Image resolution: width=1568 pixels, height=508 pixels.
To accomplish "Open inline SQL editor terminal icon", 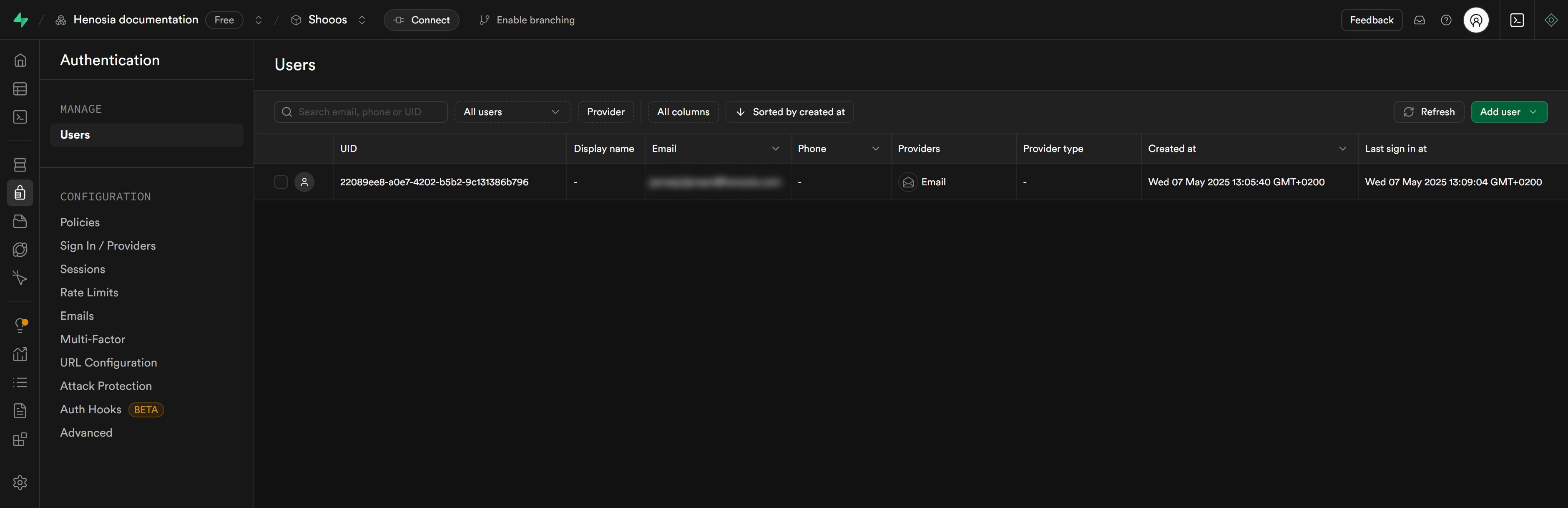I will pyautogui.click(x=1518, y=20).
